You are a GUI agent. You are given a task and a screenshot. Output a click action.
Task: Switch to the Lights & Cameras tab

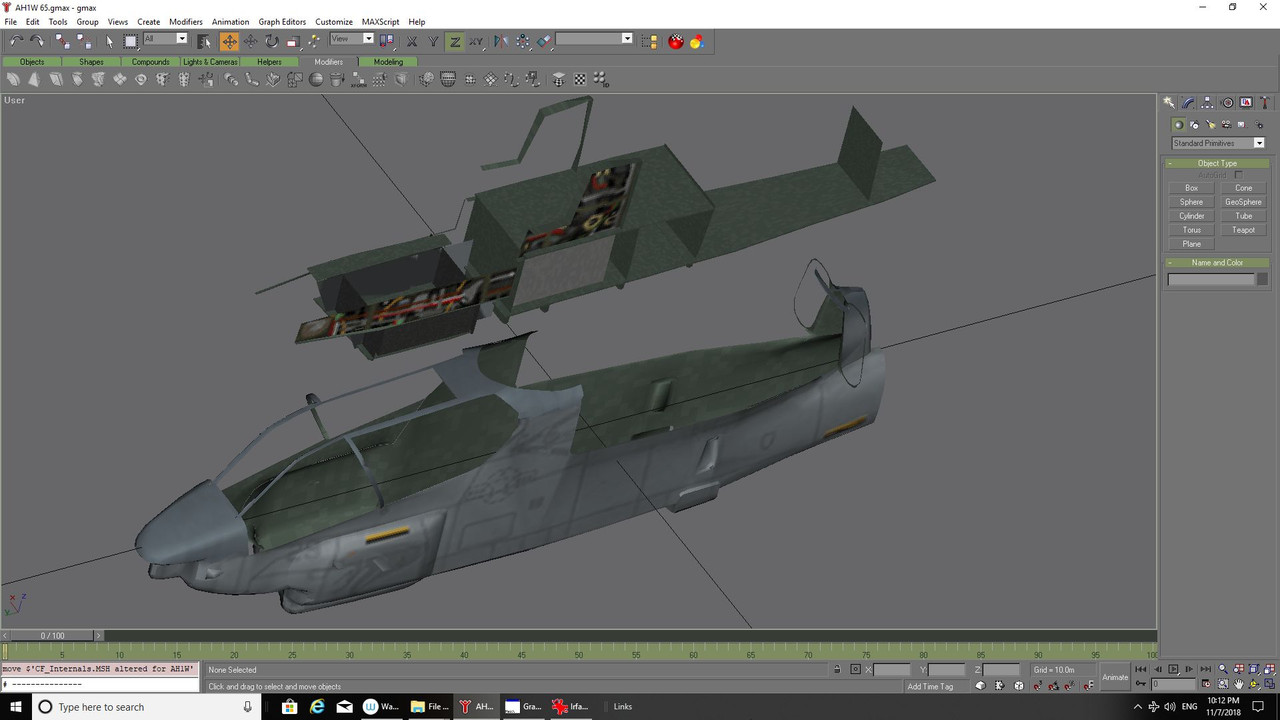210,62
